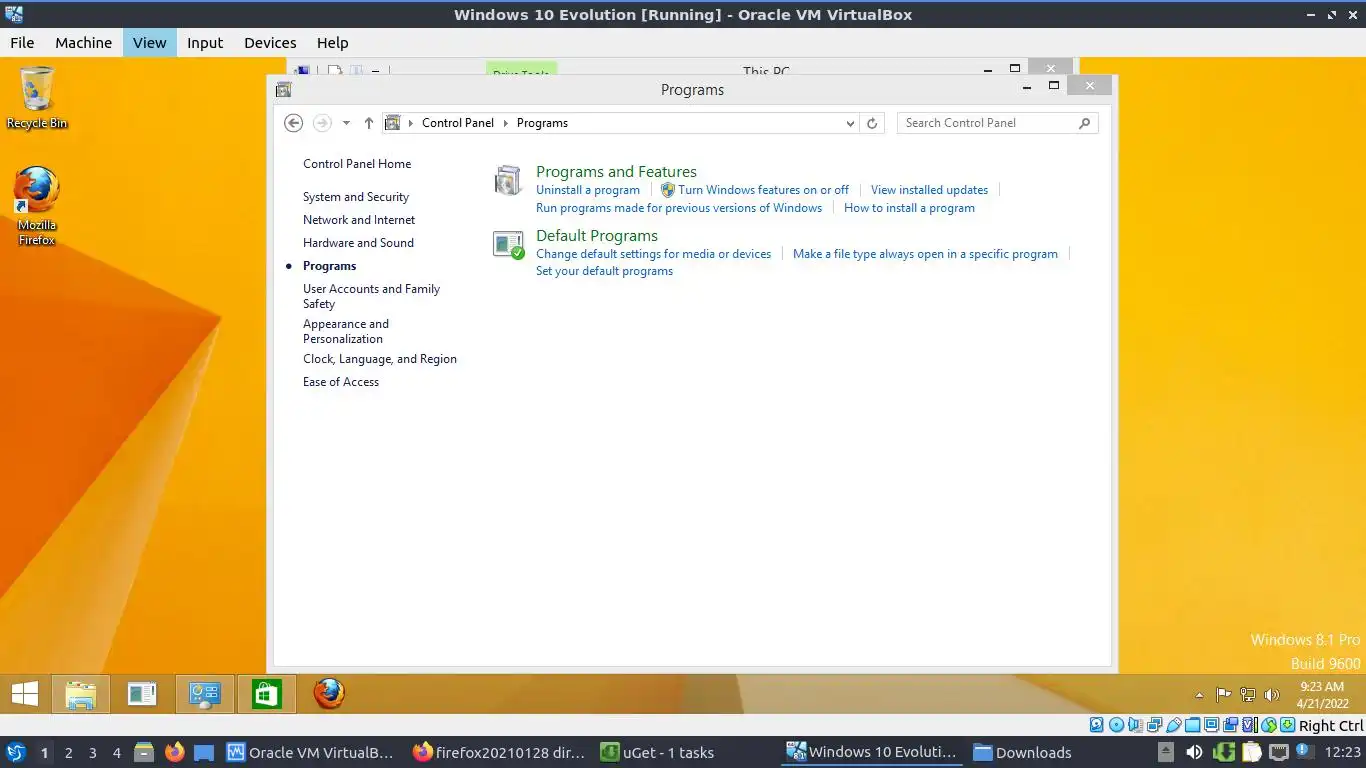Screen dimensions: 1366x768
Task: Open uGet tray icon on host panel
Action: (1224, 752)
